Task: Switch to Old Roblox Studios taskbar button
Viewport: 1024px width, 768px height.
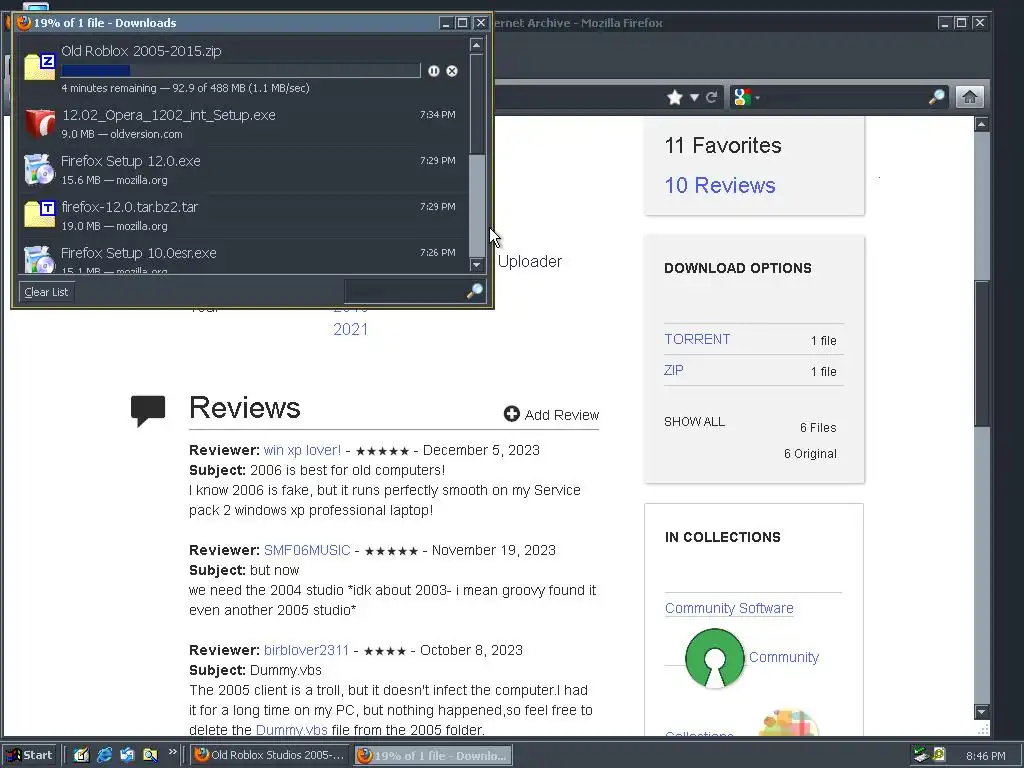Action: (x=269, y=755)
